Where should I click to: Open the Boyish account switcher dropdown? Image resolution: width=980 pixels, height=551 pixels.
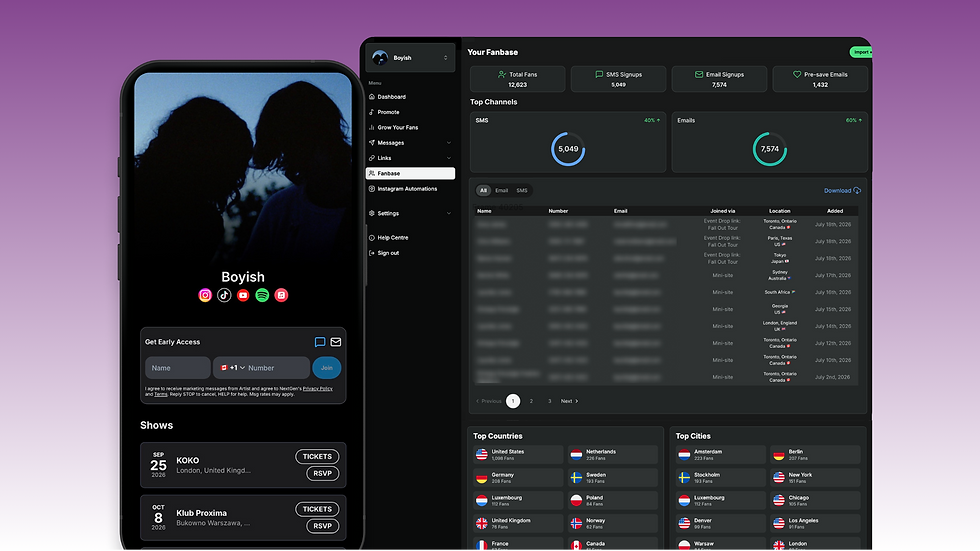410,58
